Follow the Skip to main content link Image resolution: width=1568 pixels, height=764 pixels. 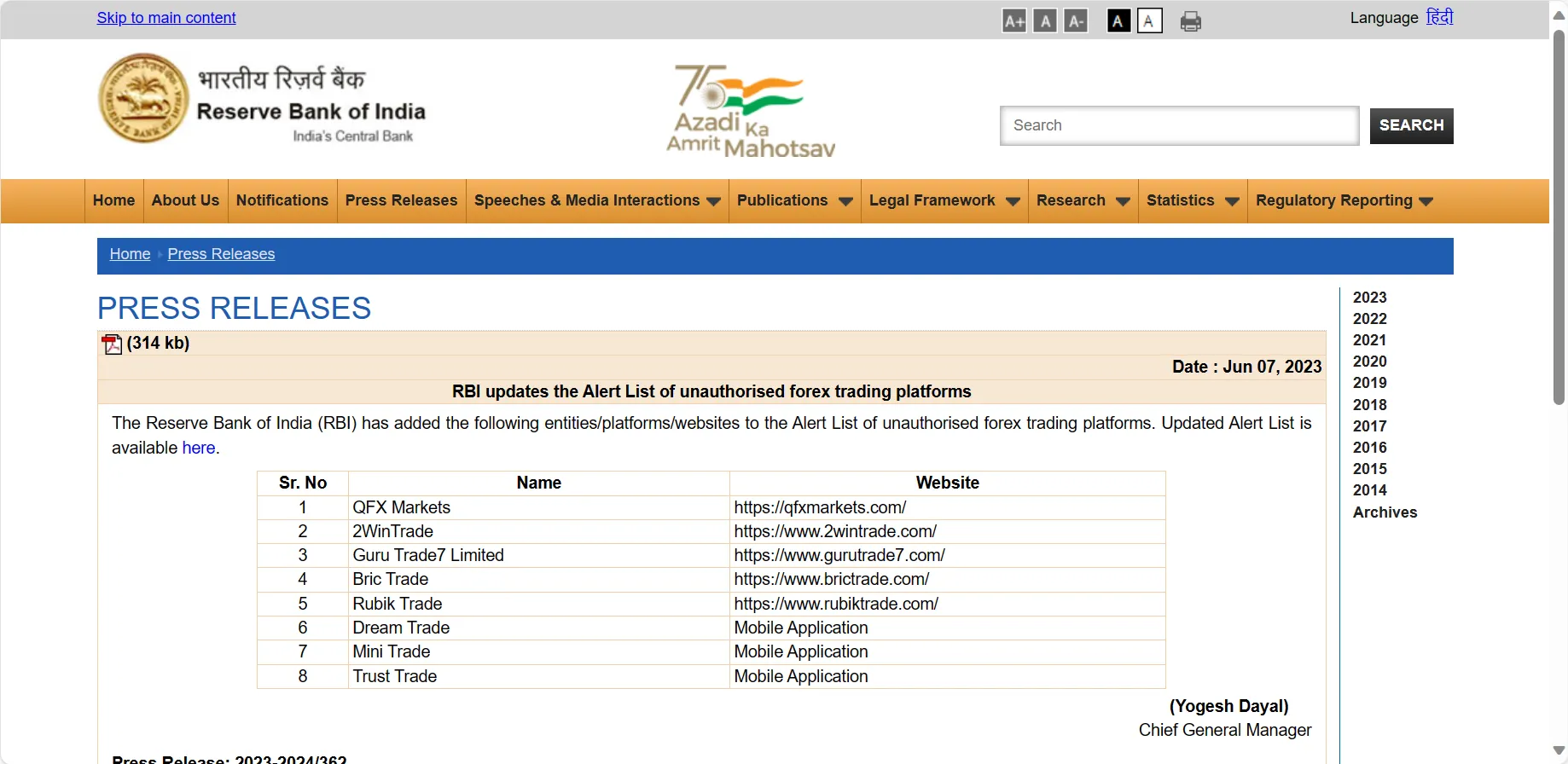tap(166, 18)
